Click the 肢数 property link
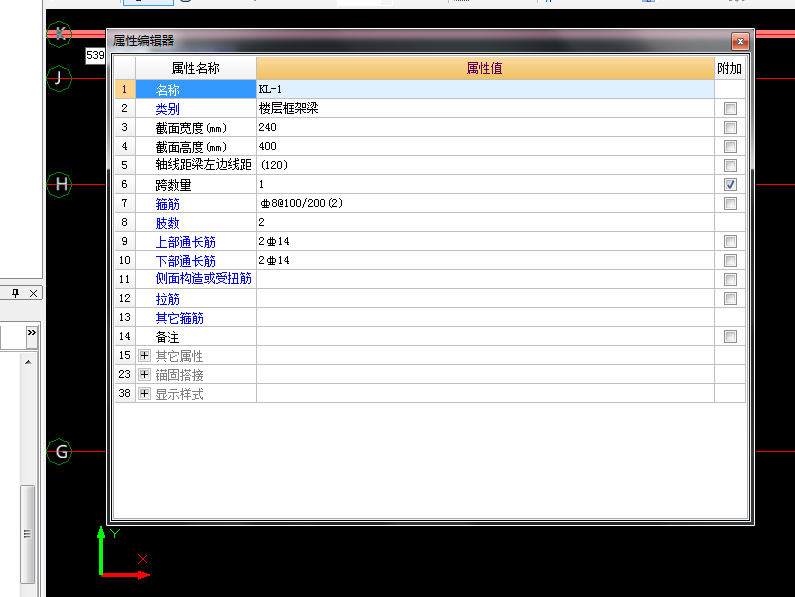This screenshot has height=597, width=795. [x=167, y=223]
